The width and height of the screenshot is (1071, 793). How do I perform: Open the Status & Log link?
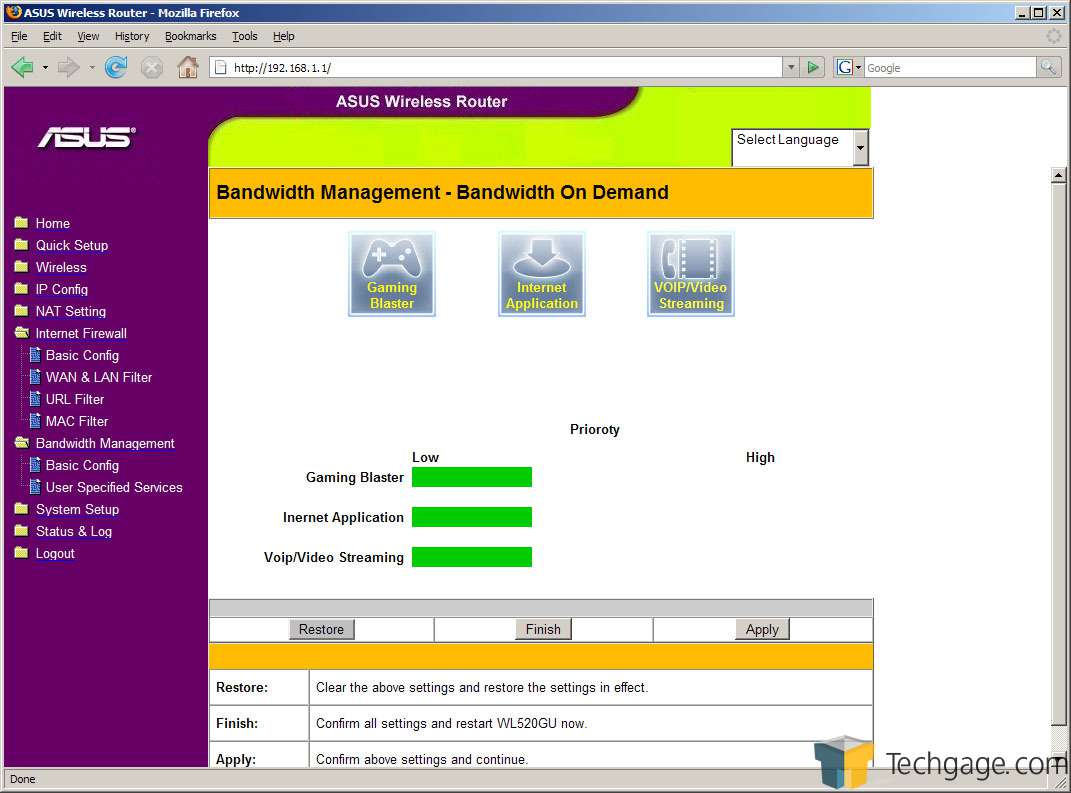click(x=74, y=531)
